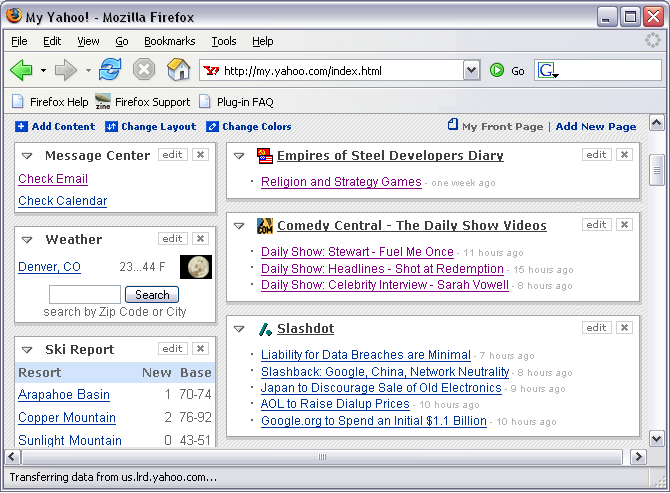Collapse the Slashdot module triangle
670x493 pixels.
pyautogui.click(x=239, y=329)
